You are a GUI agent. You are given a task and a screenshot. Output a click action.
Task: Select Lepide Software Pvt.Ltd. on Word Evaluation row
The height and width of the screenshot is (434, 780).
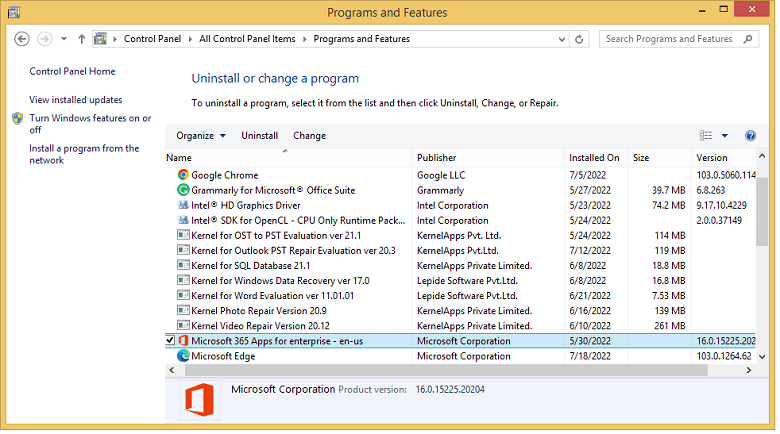coord(467,296)
